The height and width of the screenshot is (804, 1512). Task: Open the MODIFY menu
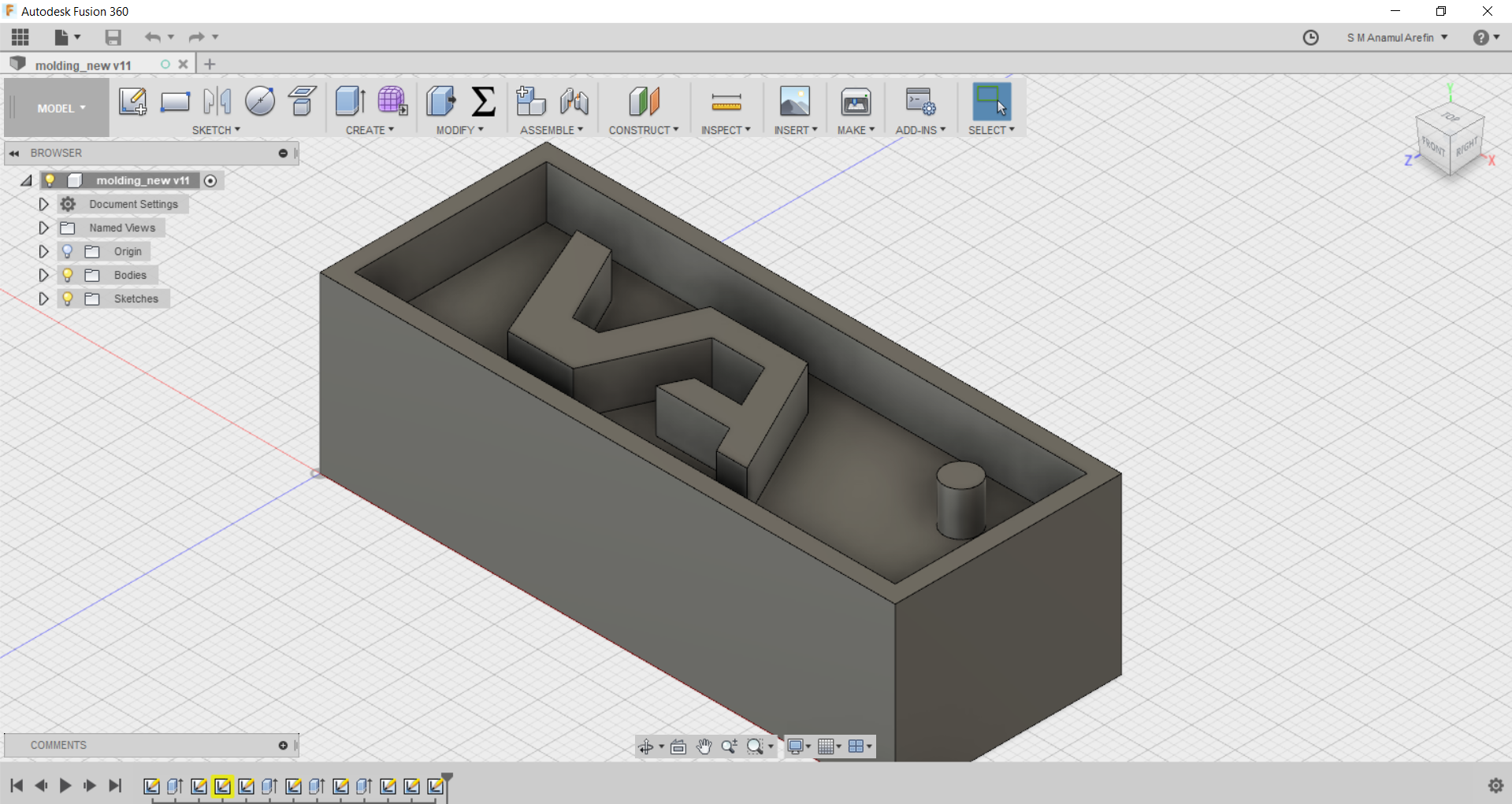click(x=460, y=130)
